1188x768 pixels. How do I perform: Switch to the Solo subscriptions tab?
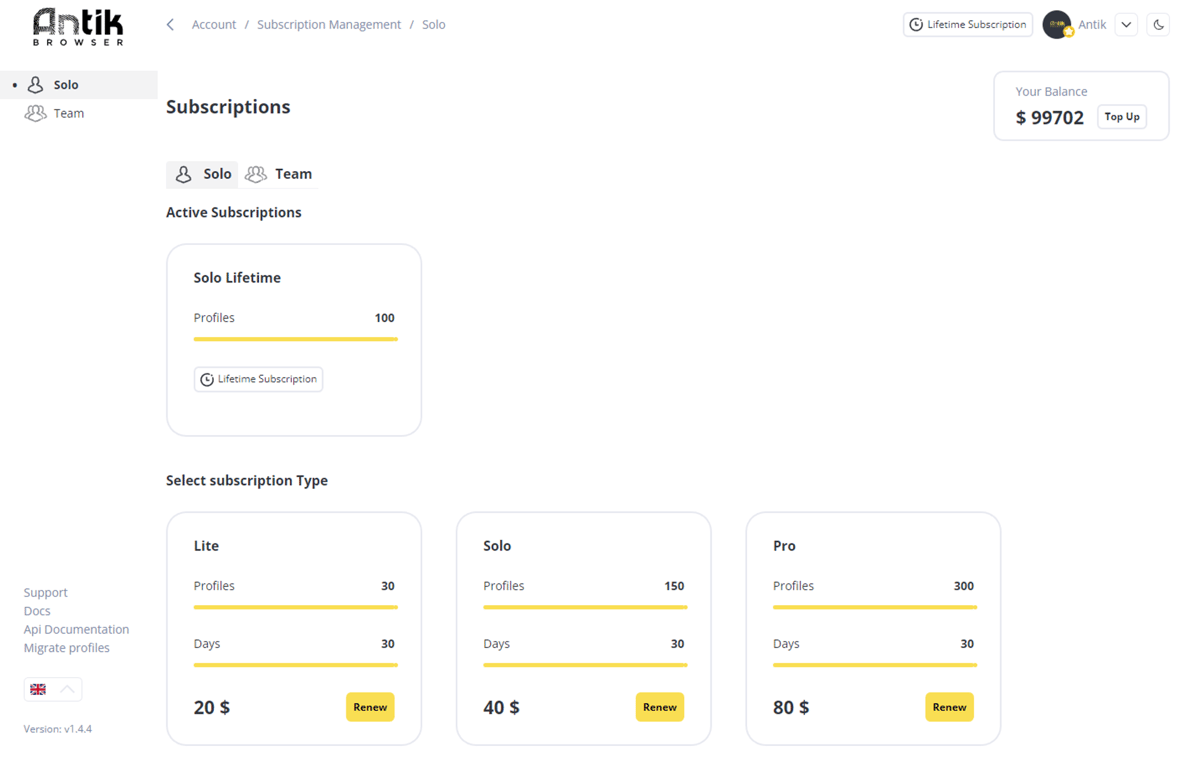[x=202, y=174]
